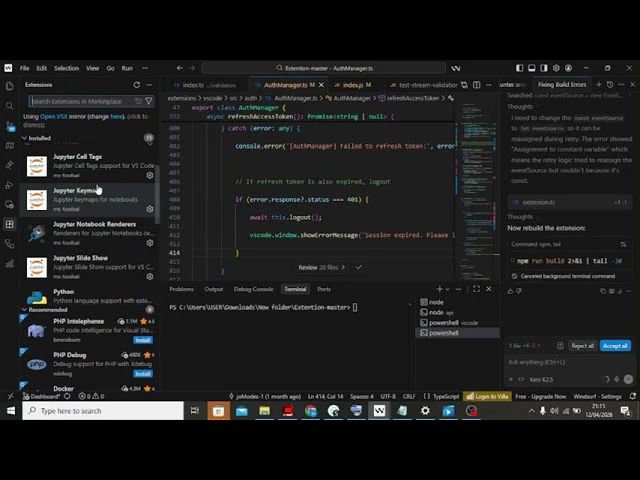Open the new terminal profile dropdown arrow
Screen dimensions: 640x480
(x=447, y=289)
